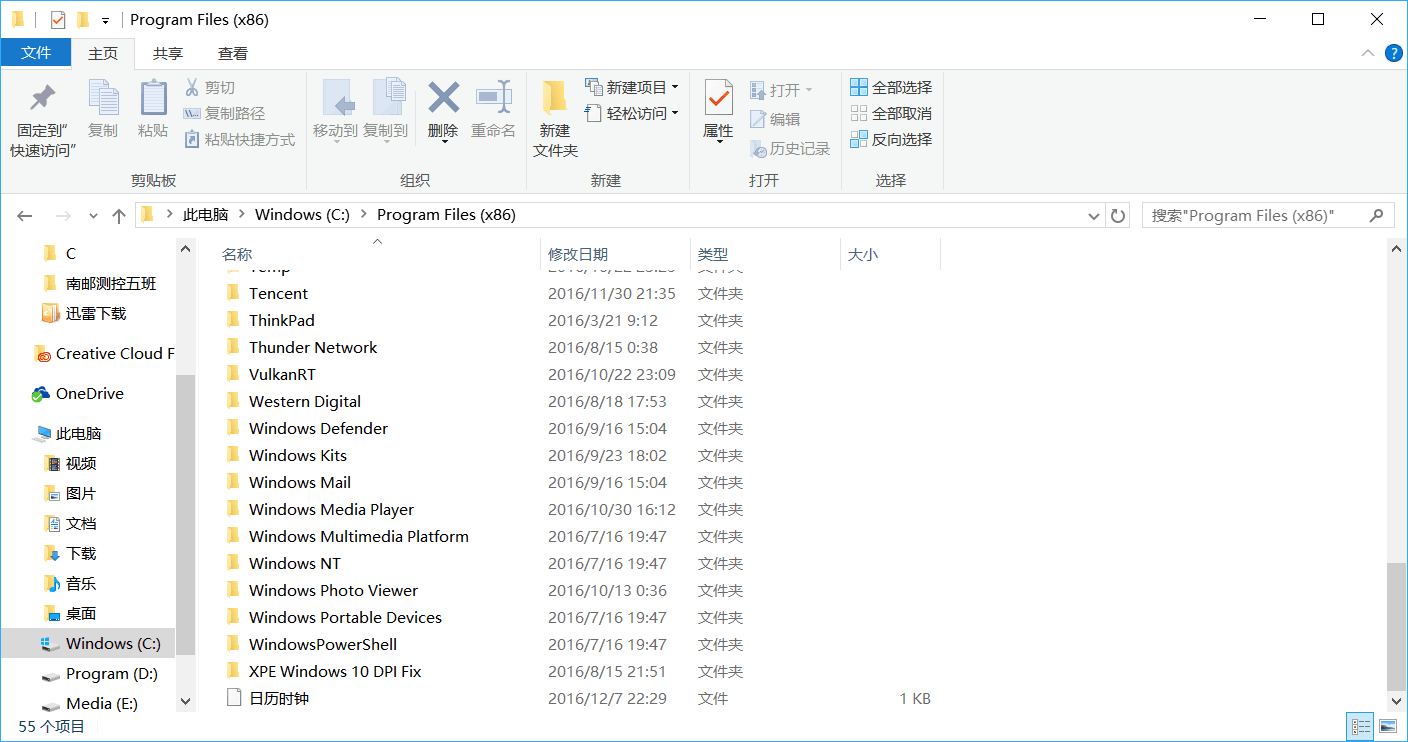Screen dimensions: 1408x742
Task: Click the 删除 (Delete) red X icon
Action: tap(443, 98)
